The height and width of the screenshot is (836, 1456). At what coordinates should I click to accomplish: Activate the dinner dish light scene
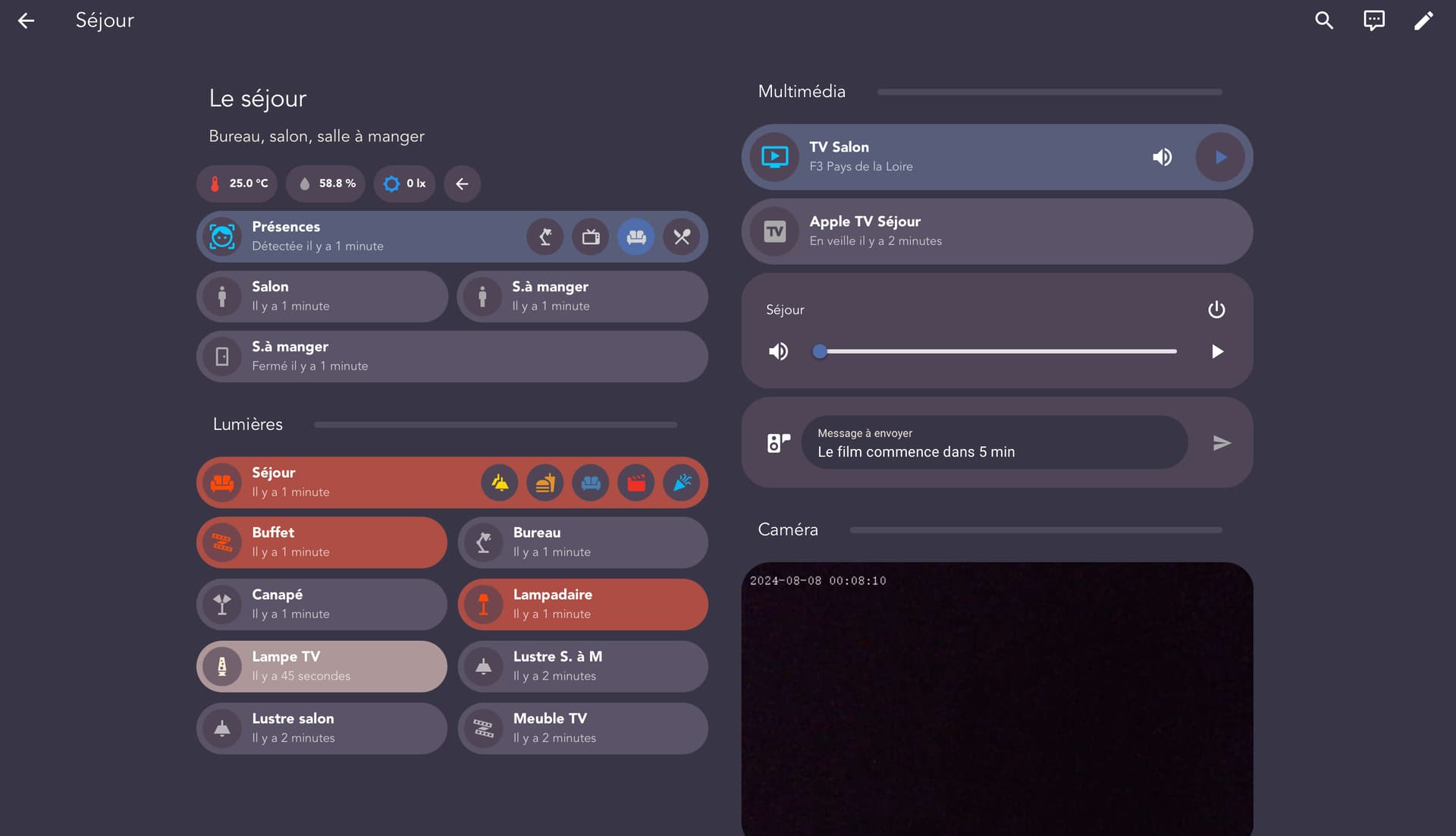pos(545,482)
